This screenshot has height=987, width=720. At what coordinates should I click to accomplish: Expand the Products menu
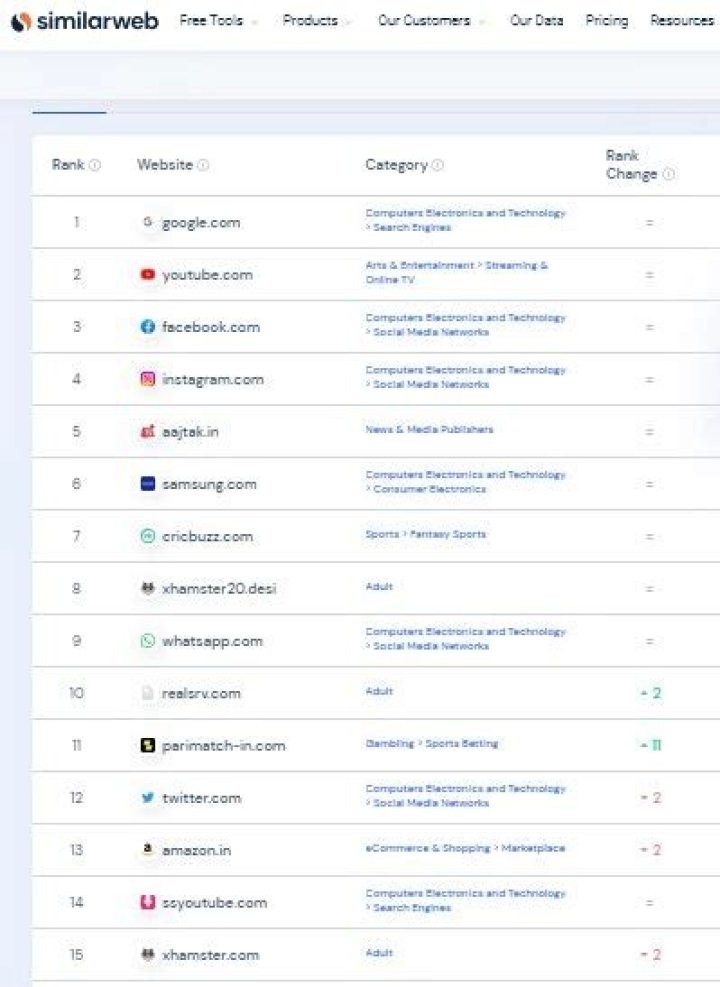[317, 21]
